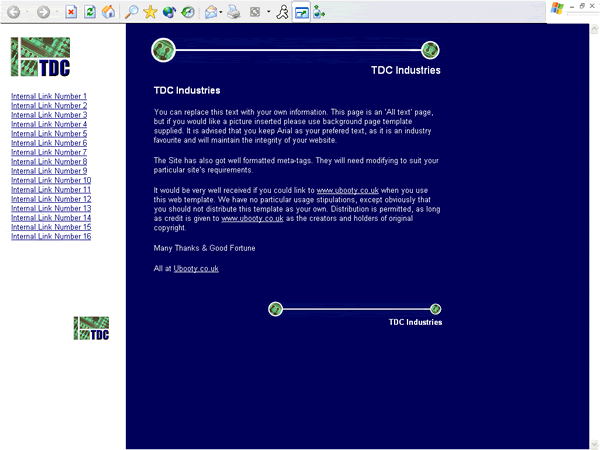Follow Internal Link Number 8
Image resolution: width=600 pixels, height=450 pixels.
[49, 161]
